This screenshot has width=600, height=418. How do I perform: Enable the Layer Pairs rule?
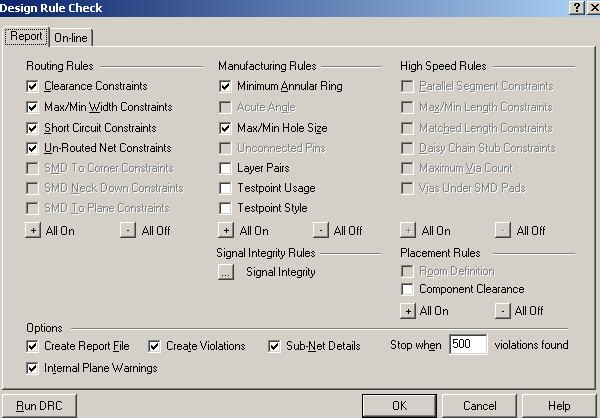pyautogui.click(x=226, y=168)
